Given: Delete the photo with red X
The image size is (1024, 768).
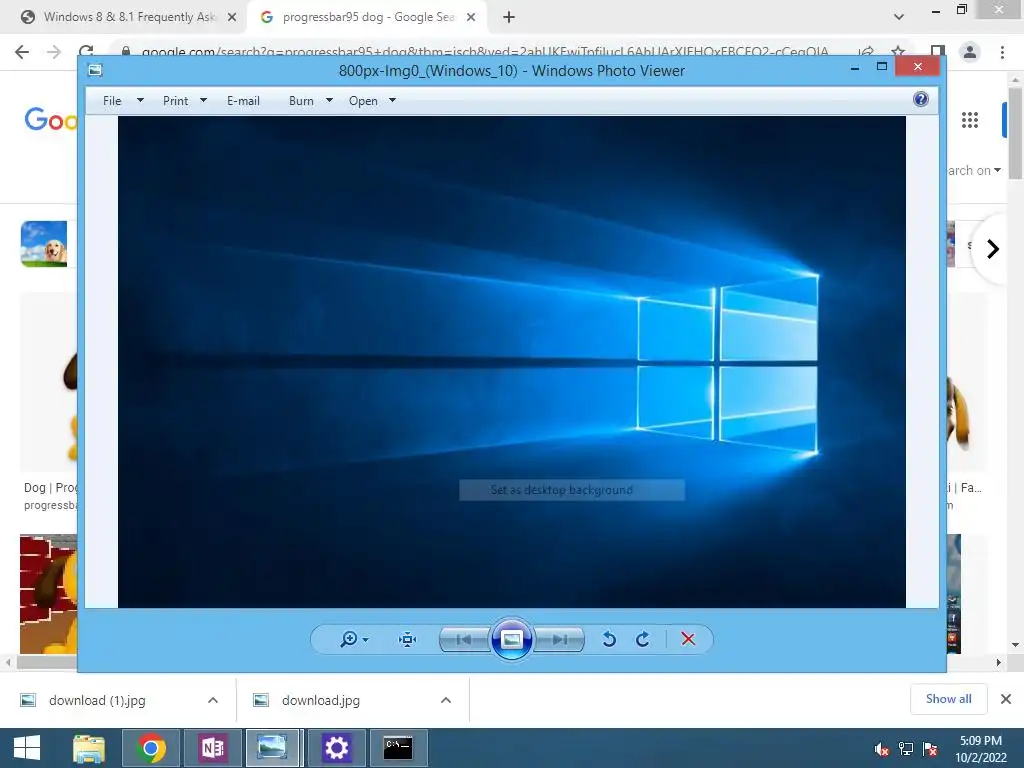Looking at the screenshot, I should 688,639.
